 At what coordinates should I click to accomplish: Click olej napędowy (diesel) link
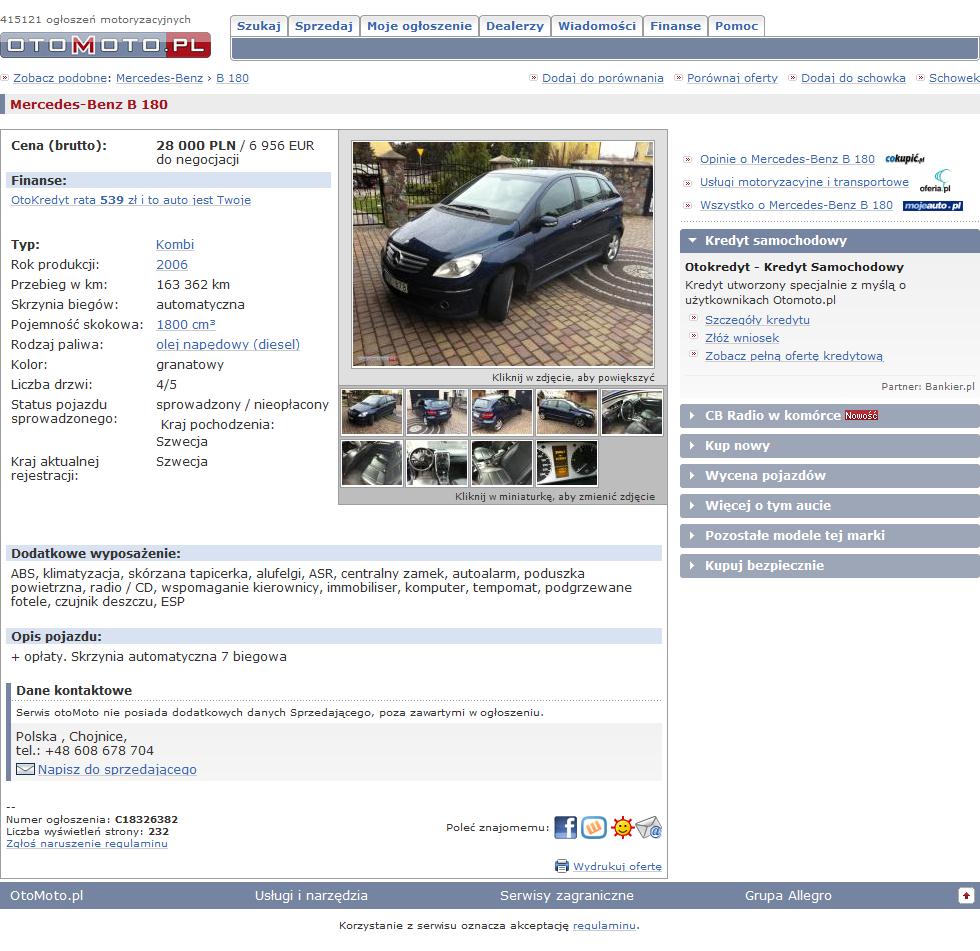pyautogui.click(x=228, y=344)
